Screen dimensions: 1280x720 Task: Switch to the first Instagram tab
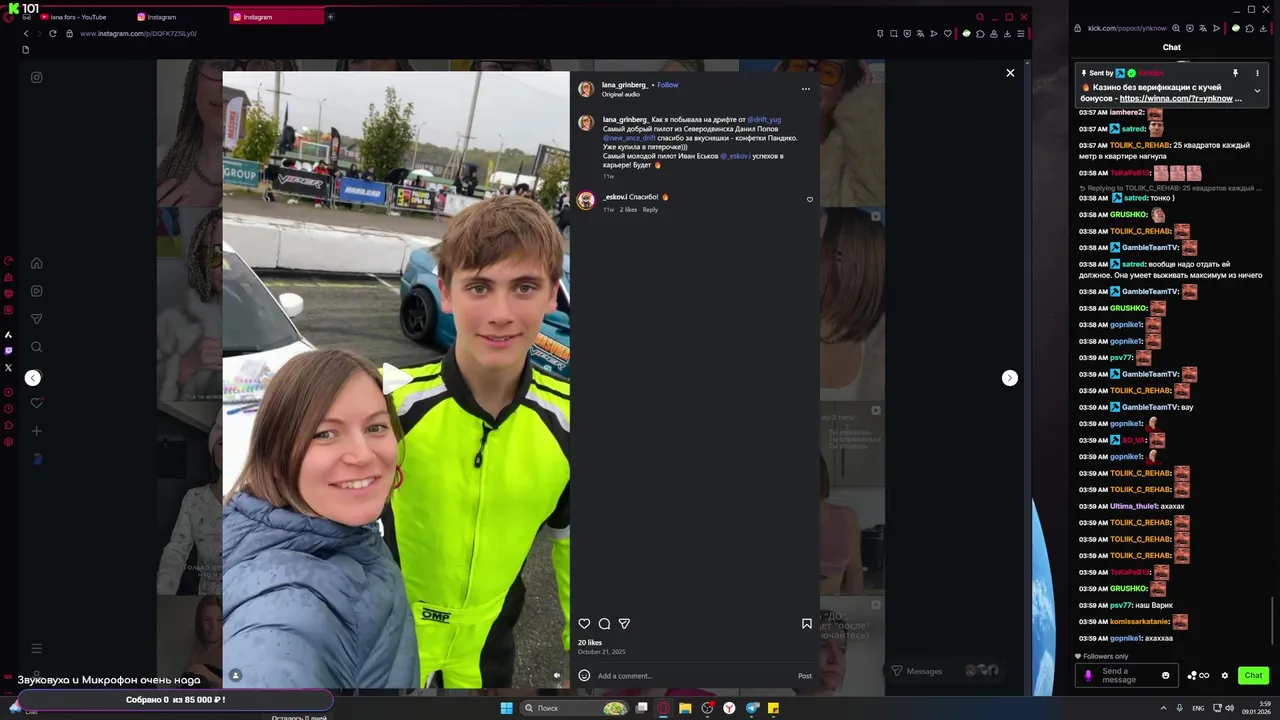[x=178, y=17]
